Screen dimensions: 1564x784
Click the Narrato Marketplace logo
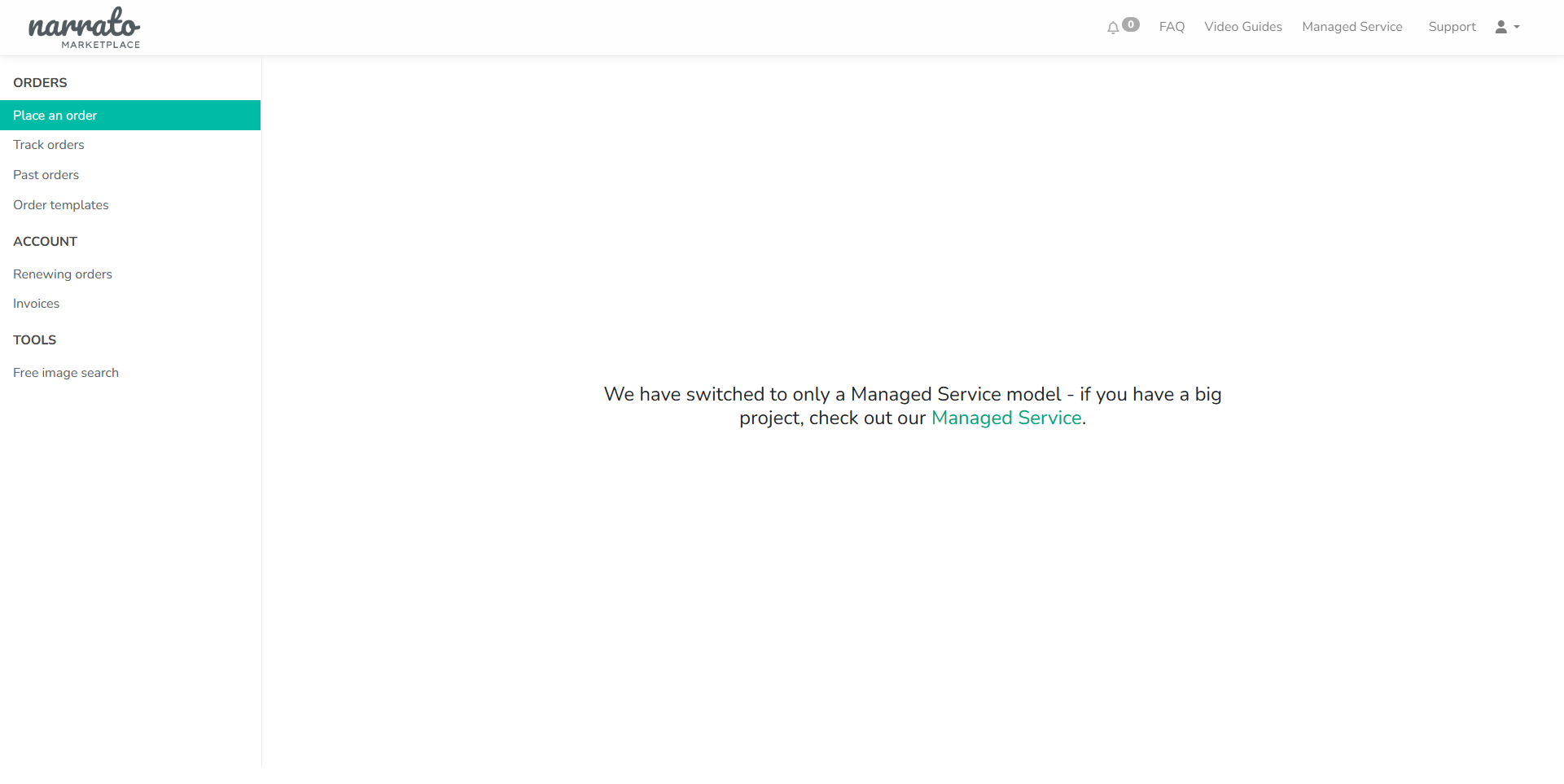click(x=84, y=28)
